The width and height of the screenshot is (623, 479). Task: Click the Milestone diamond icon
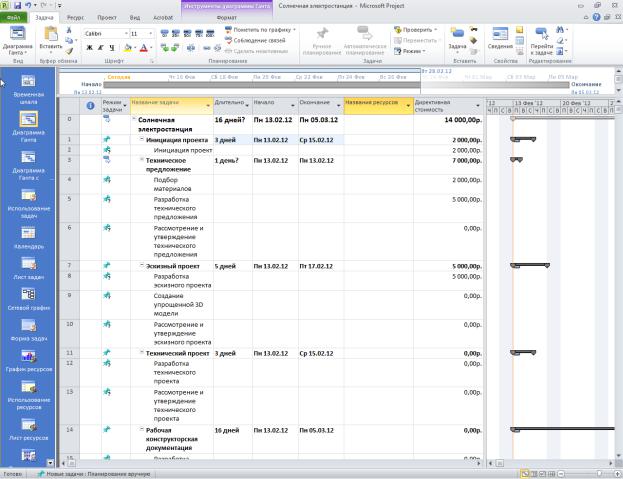click(x=473, y=41)
